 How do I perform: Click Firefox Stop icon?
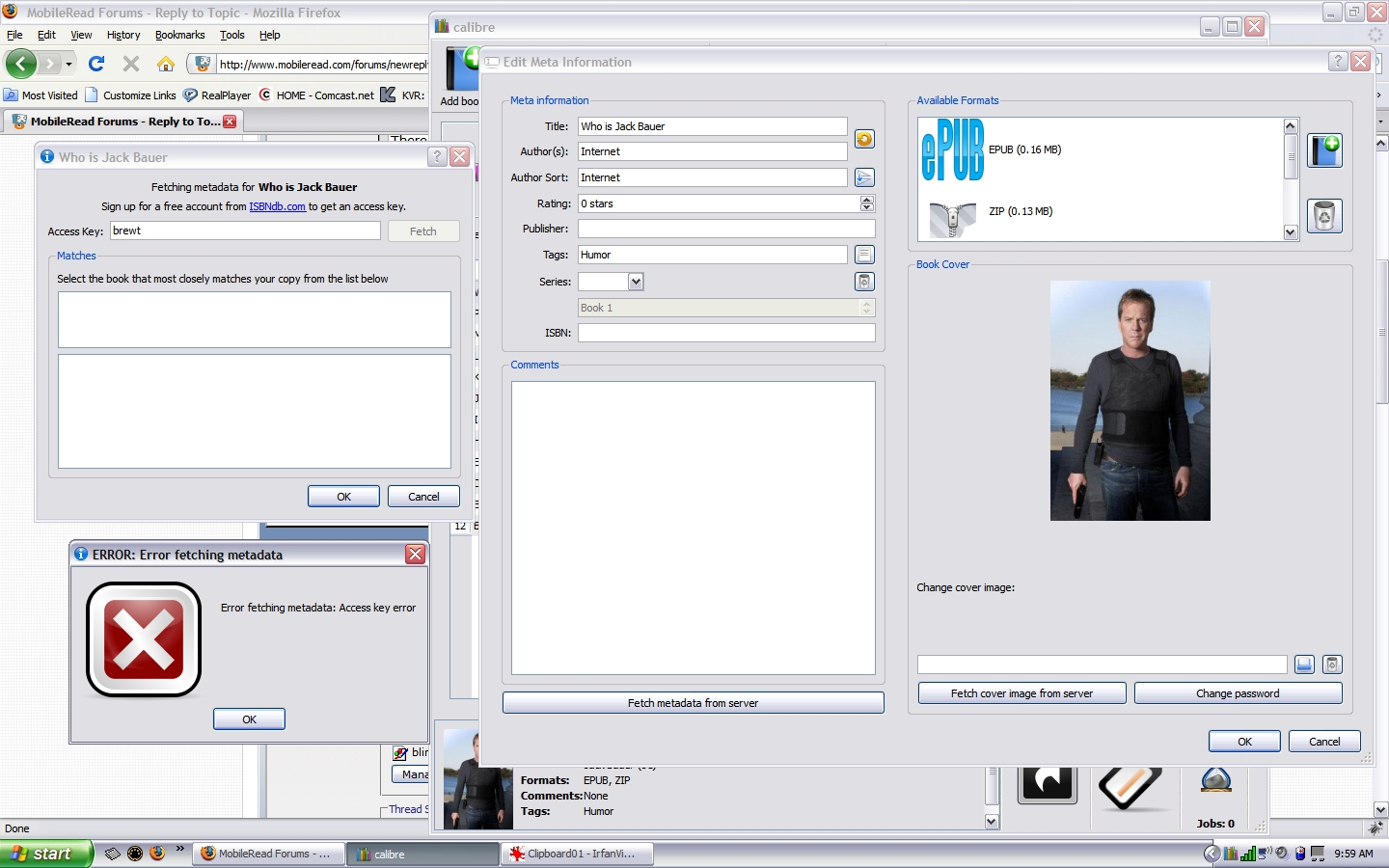[131, 64]
